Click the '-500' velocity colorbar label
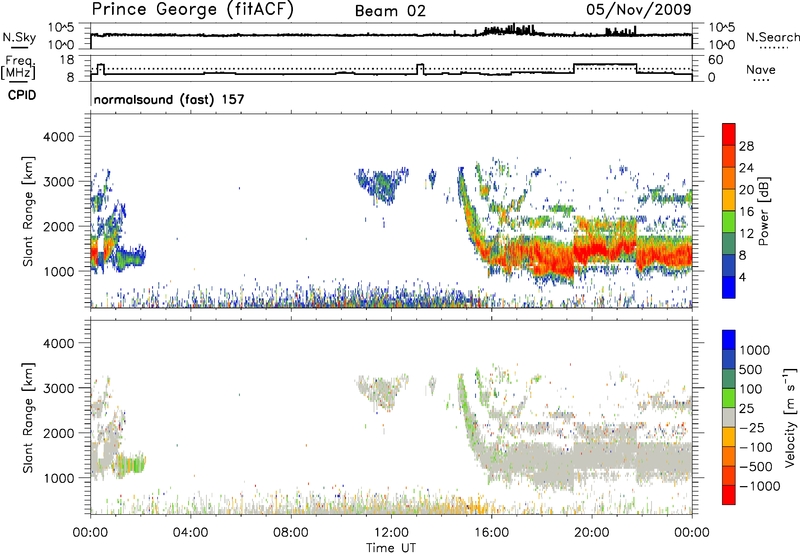The width and height of the screenshot is (800, 554). point(756,467)
